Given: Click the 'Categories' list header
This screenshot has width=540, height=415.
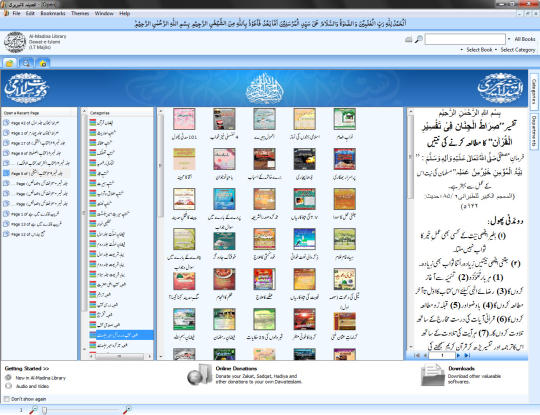Looking at the screenshot, I should pos(100,113).
